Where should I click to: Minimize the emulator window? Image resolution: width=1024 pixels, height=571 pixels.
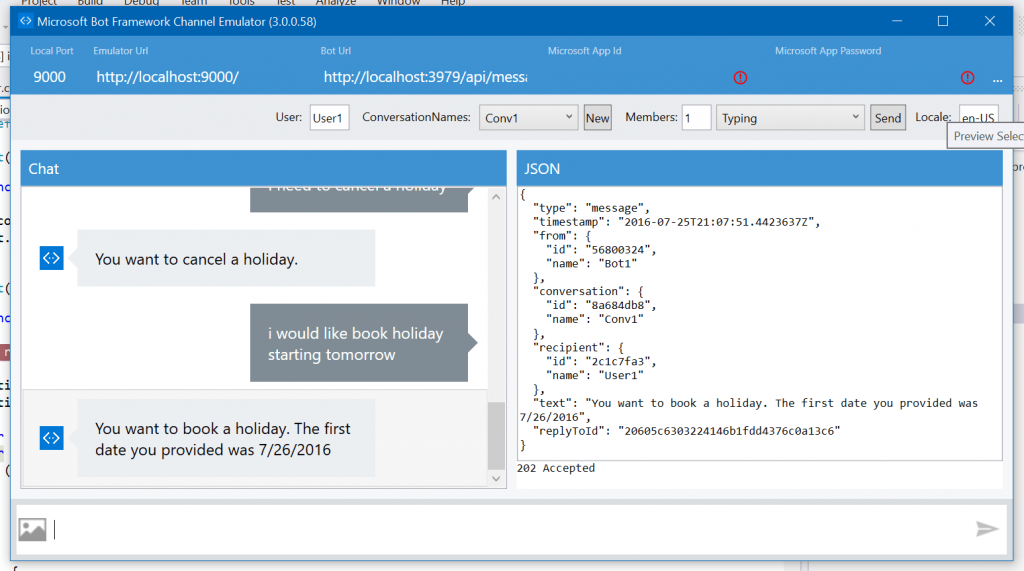(x=897, y=21)
